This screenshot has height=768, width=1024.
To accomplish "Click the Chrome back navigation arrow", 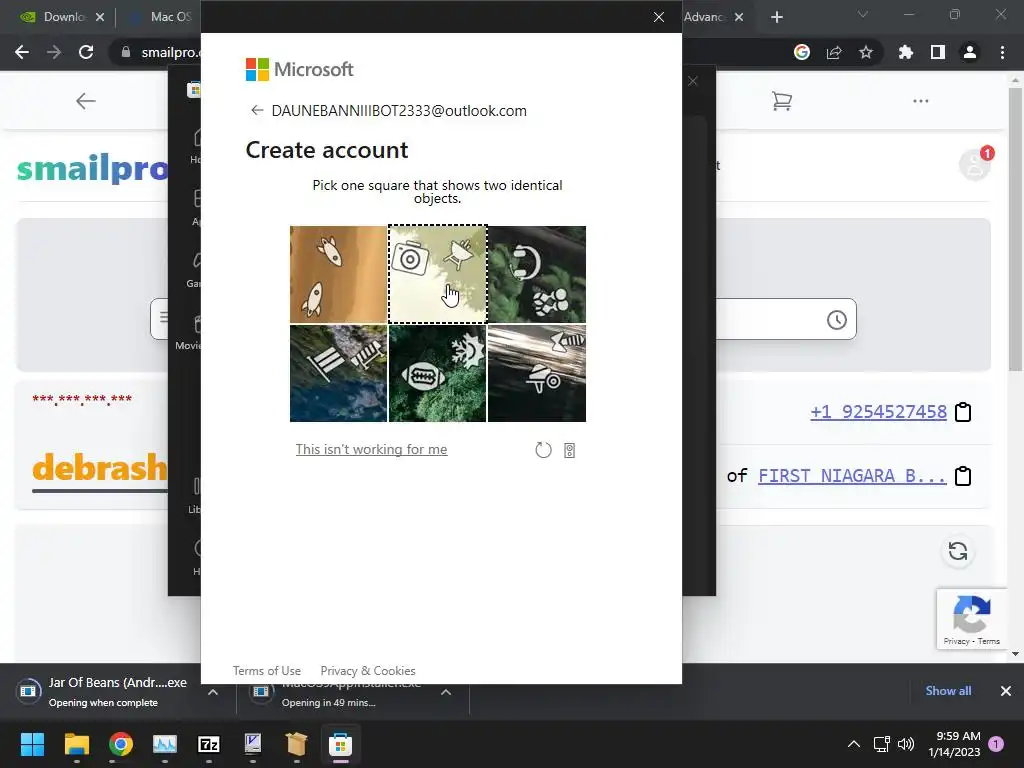I will point(22,52).
